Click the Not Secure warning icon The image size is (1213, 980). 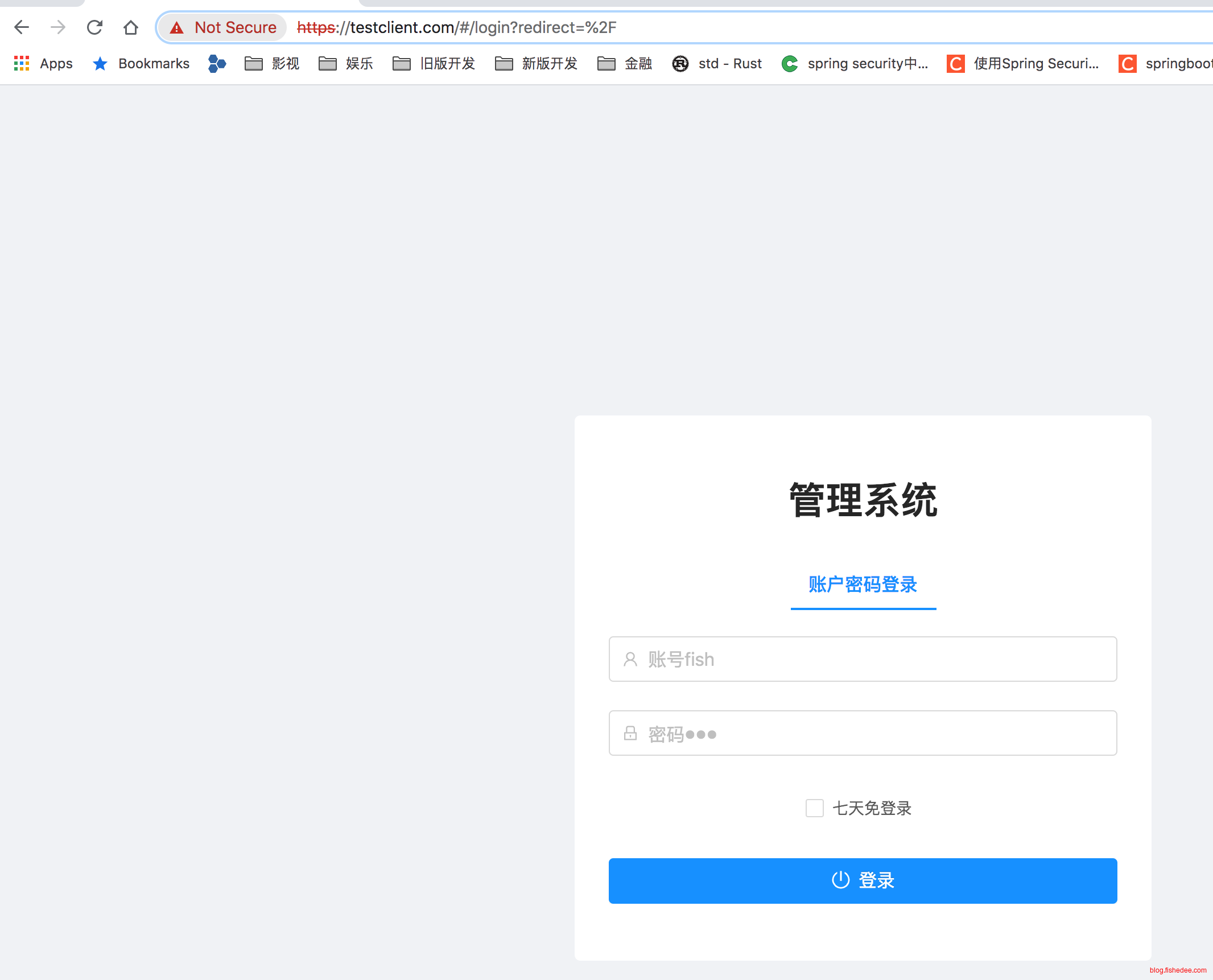tap(177, 27)
